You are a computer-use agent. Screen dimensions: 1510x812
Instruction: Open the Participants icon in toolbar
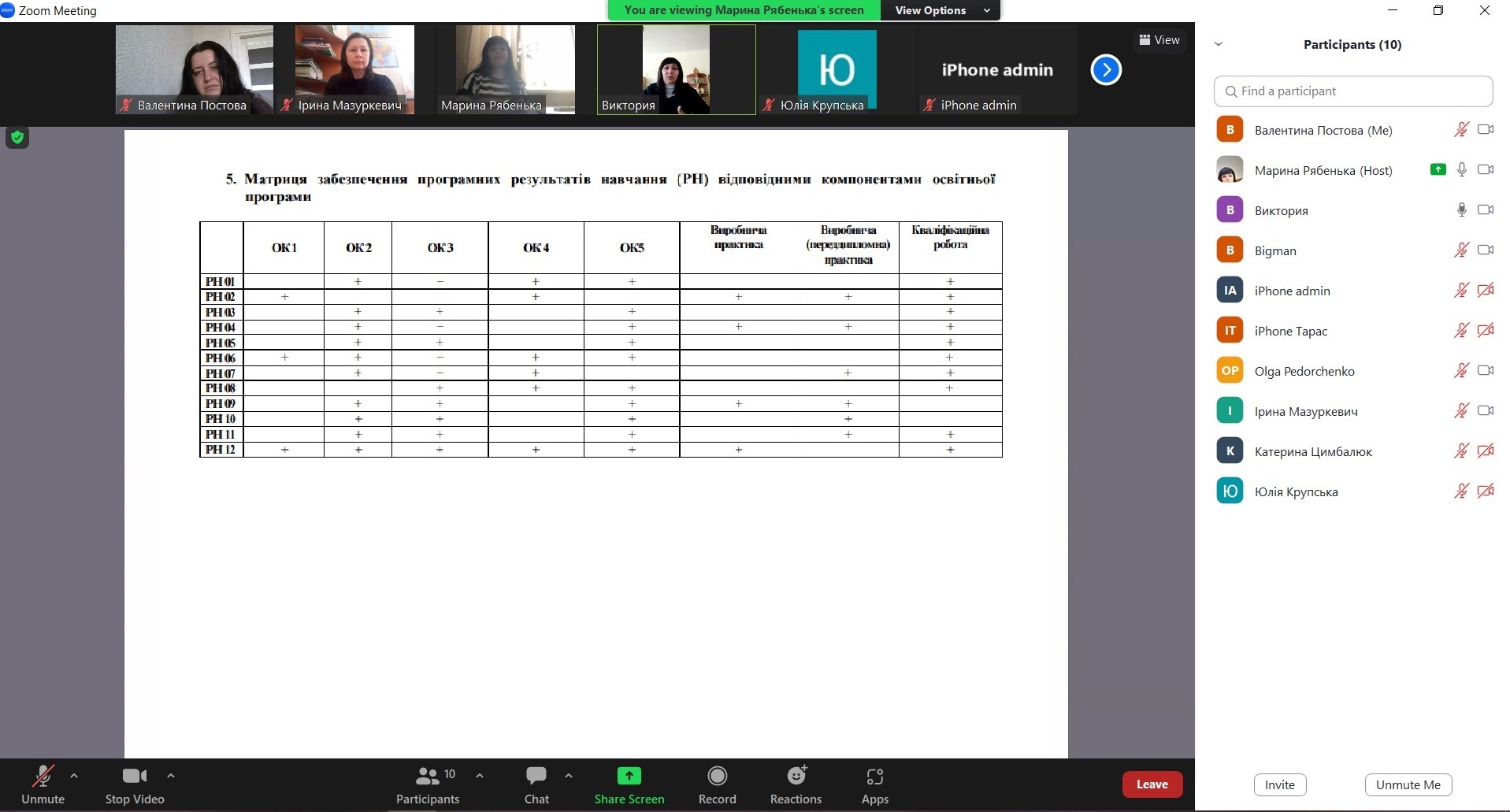click(427, 777)
